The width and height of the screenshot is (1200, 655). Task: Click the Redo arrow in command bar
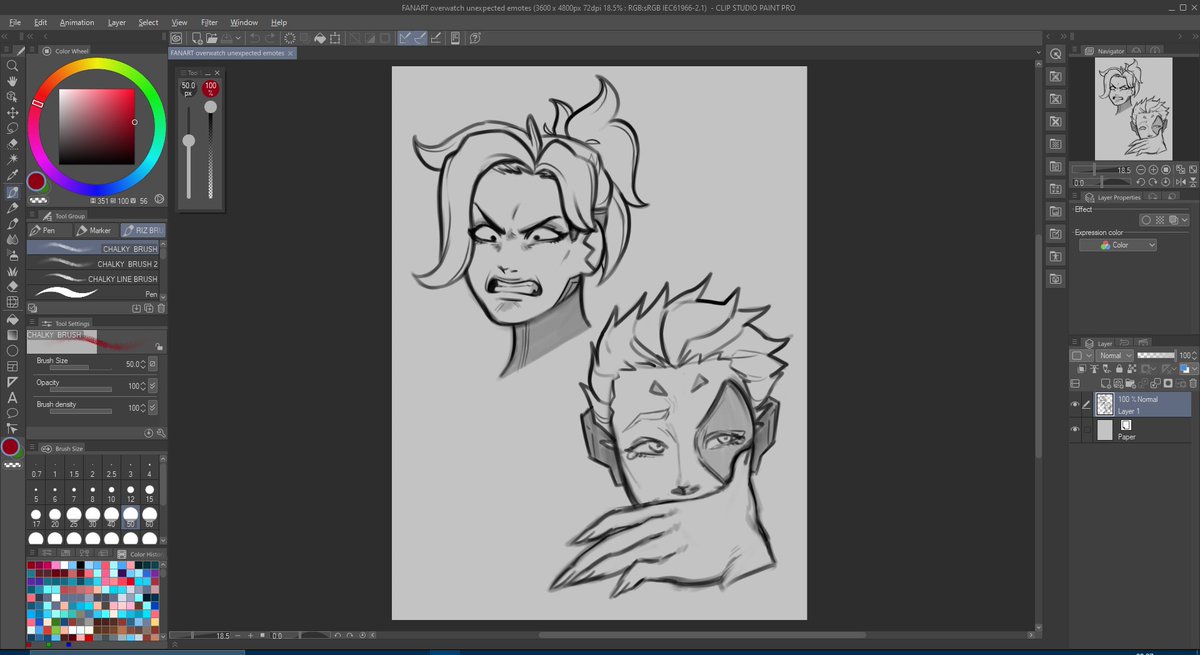tap(269, 39)
